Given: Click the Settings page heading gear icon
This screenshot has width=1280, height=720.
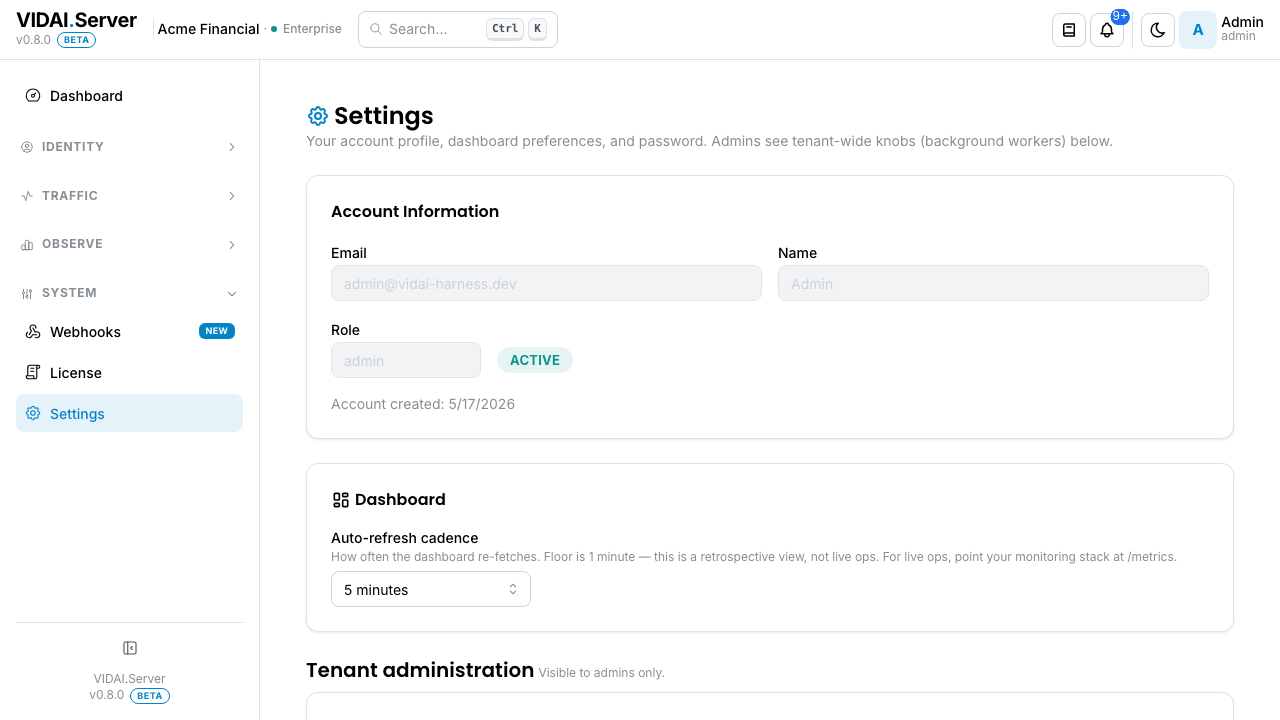Looking at the screenshot, I should tap(318, 116).
